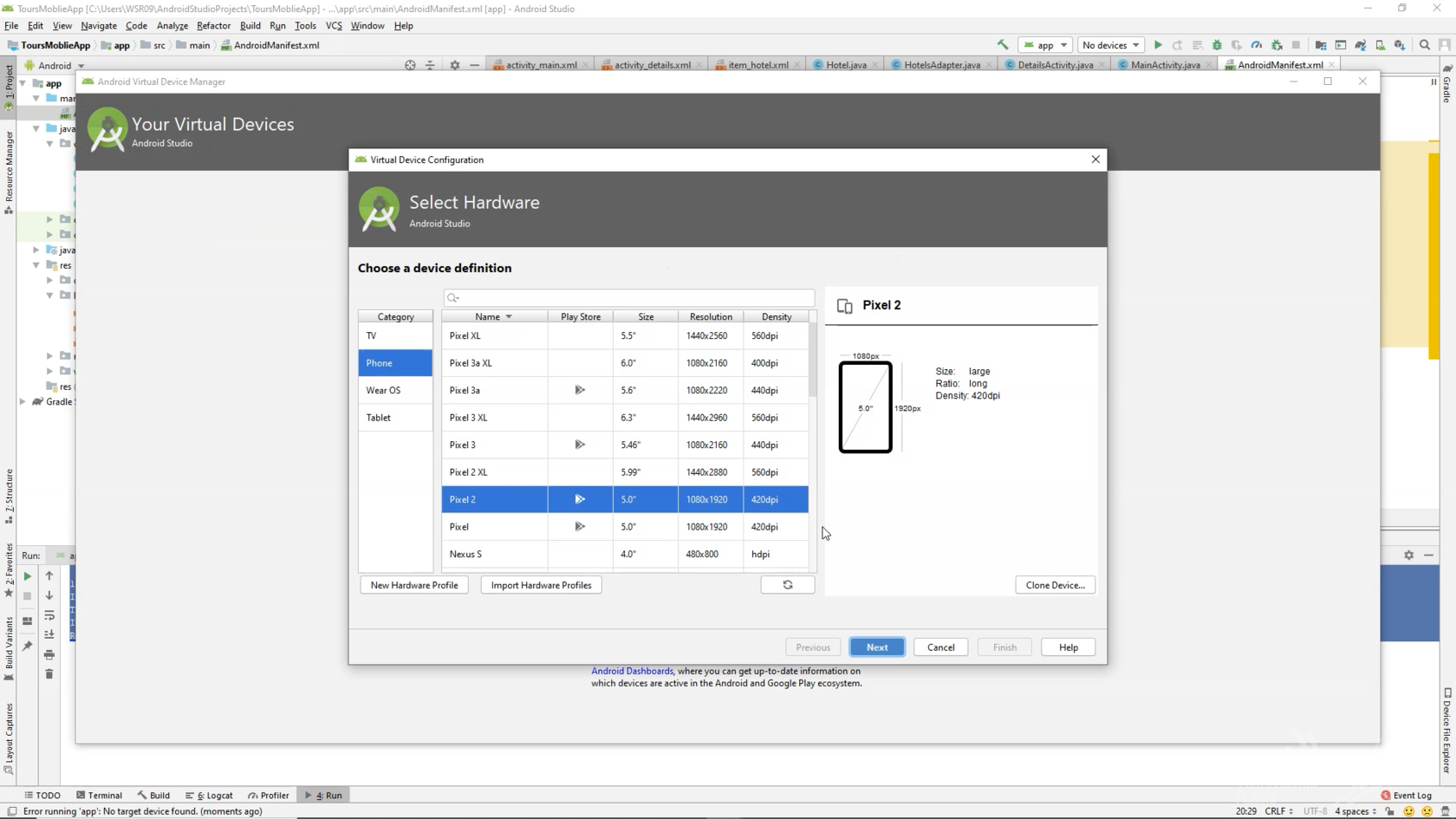Click the refresh device list button

(x=788, y=585)
